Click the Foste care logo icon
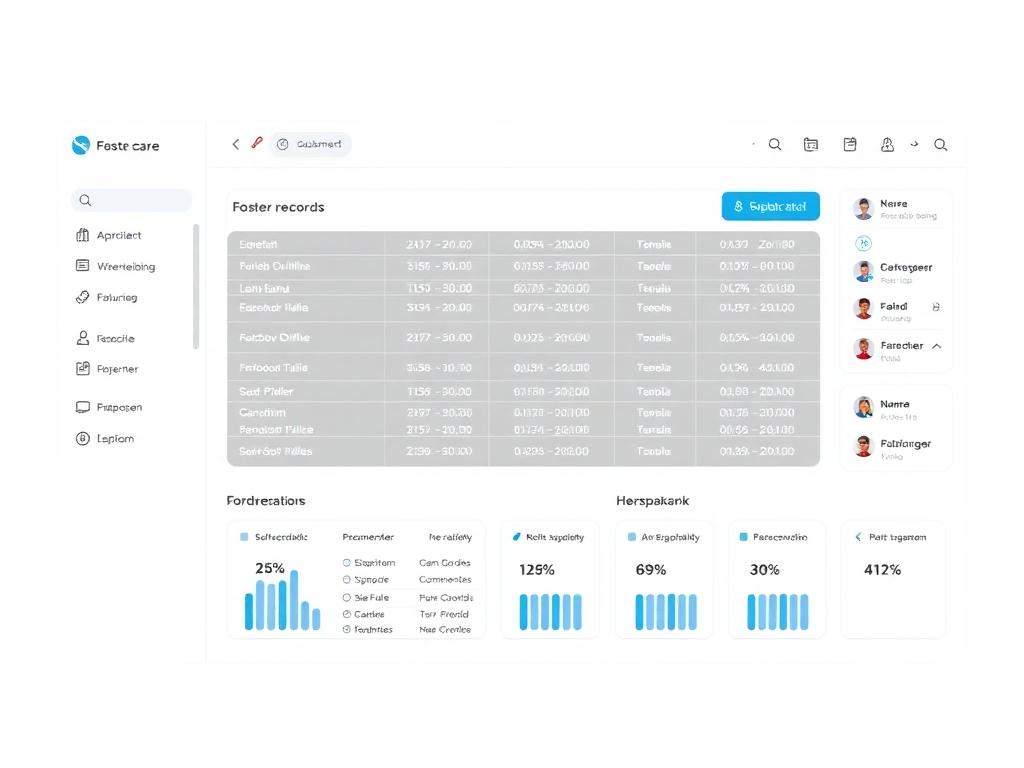This screenshot has width=1024, height=768. pos(81,146)
